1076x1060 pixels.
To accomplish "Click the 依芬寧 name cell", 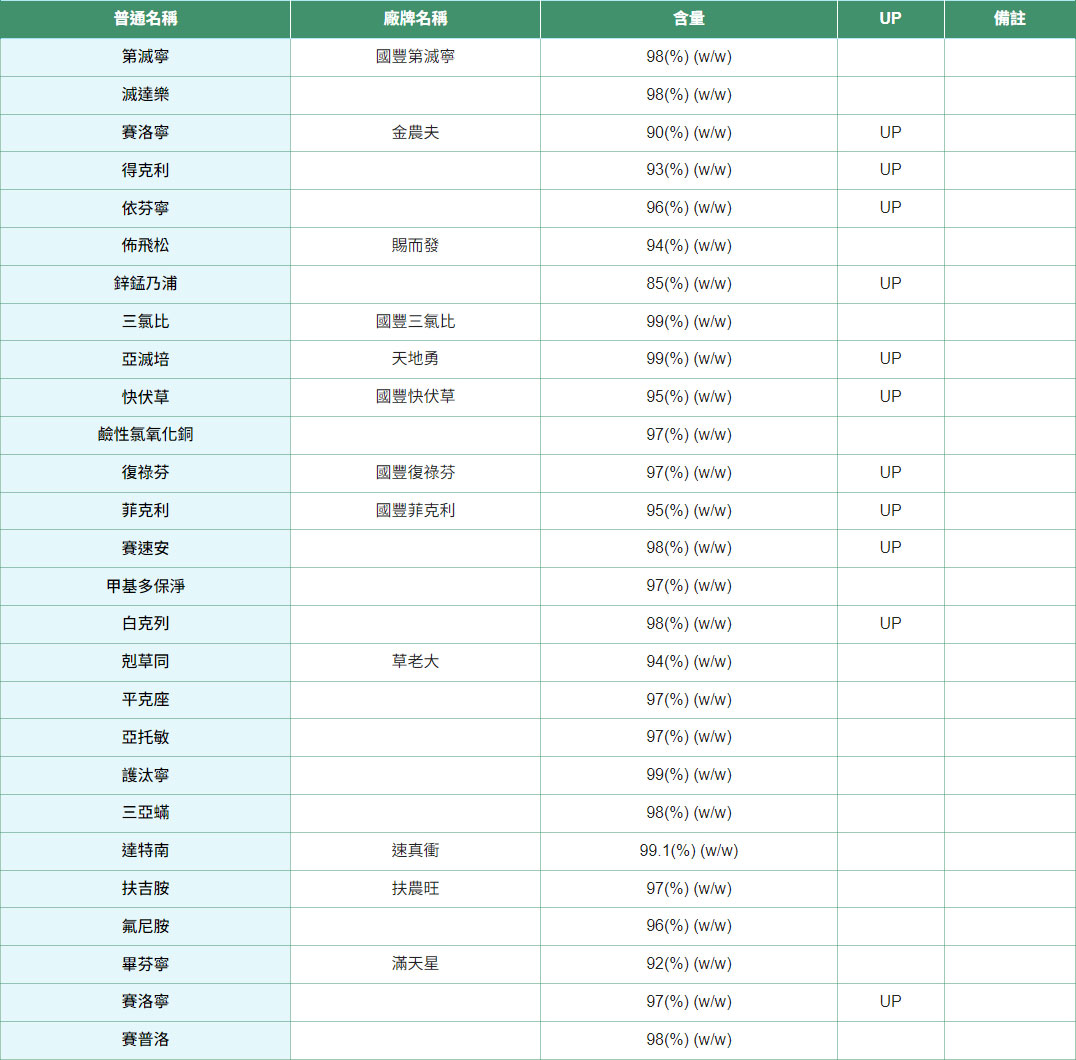I will [145, 208].
